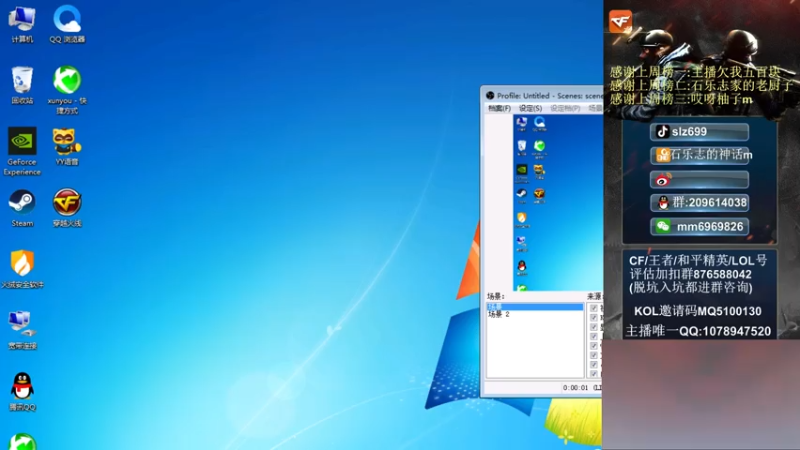This screenshot has width=800, height=450.
Task: Toggle the topmost checkbox in sources list
Action: 593,308
